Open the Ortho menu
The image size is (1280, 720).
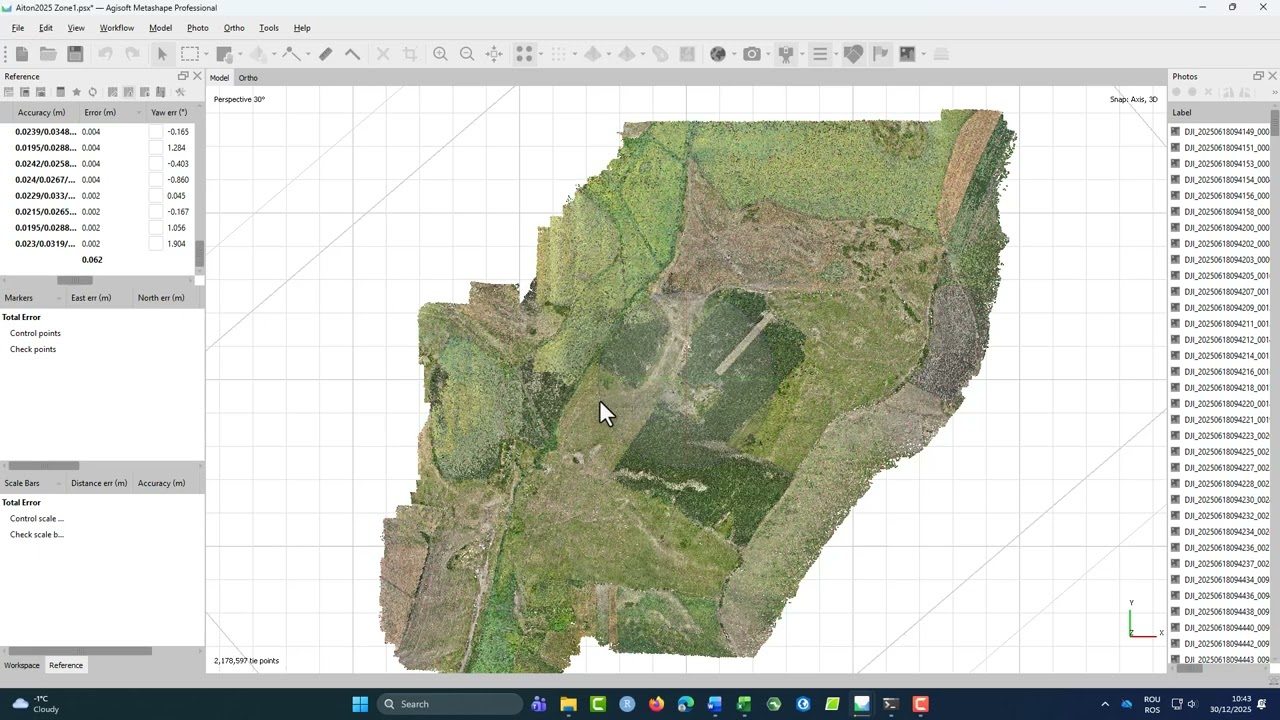coord(234,28)
